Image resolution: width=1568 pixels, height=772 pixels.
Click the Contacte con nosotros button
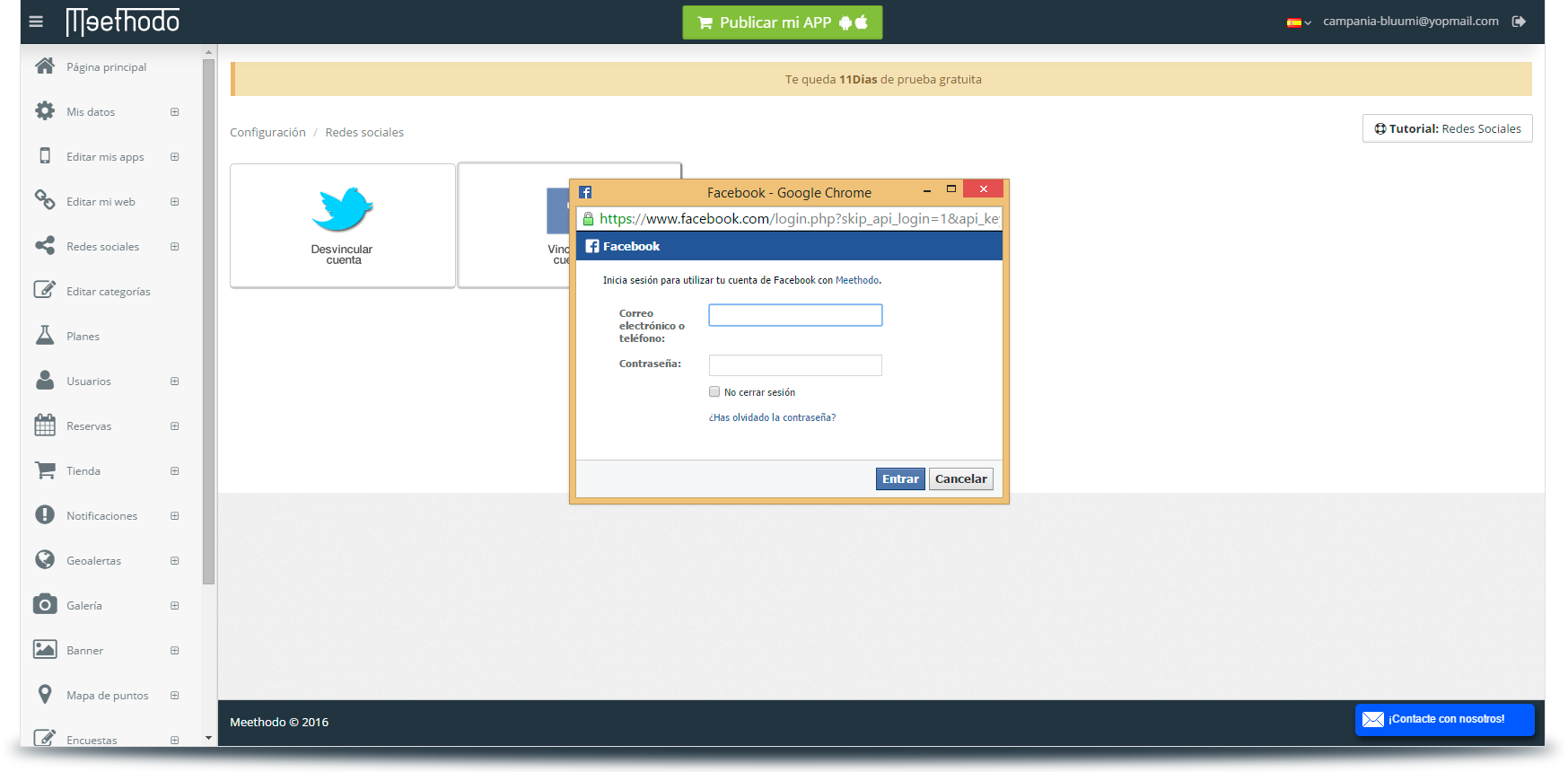click(x=1444, y=719)
